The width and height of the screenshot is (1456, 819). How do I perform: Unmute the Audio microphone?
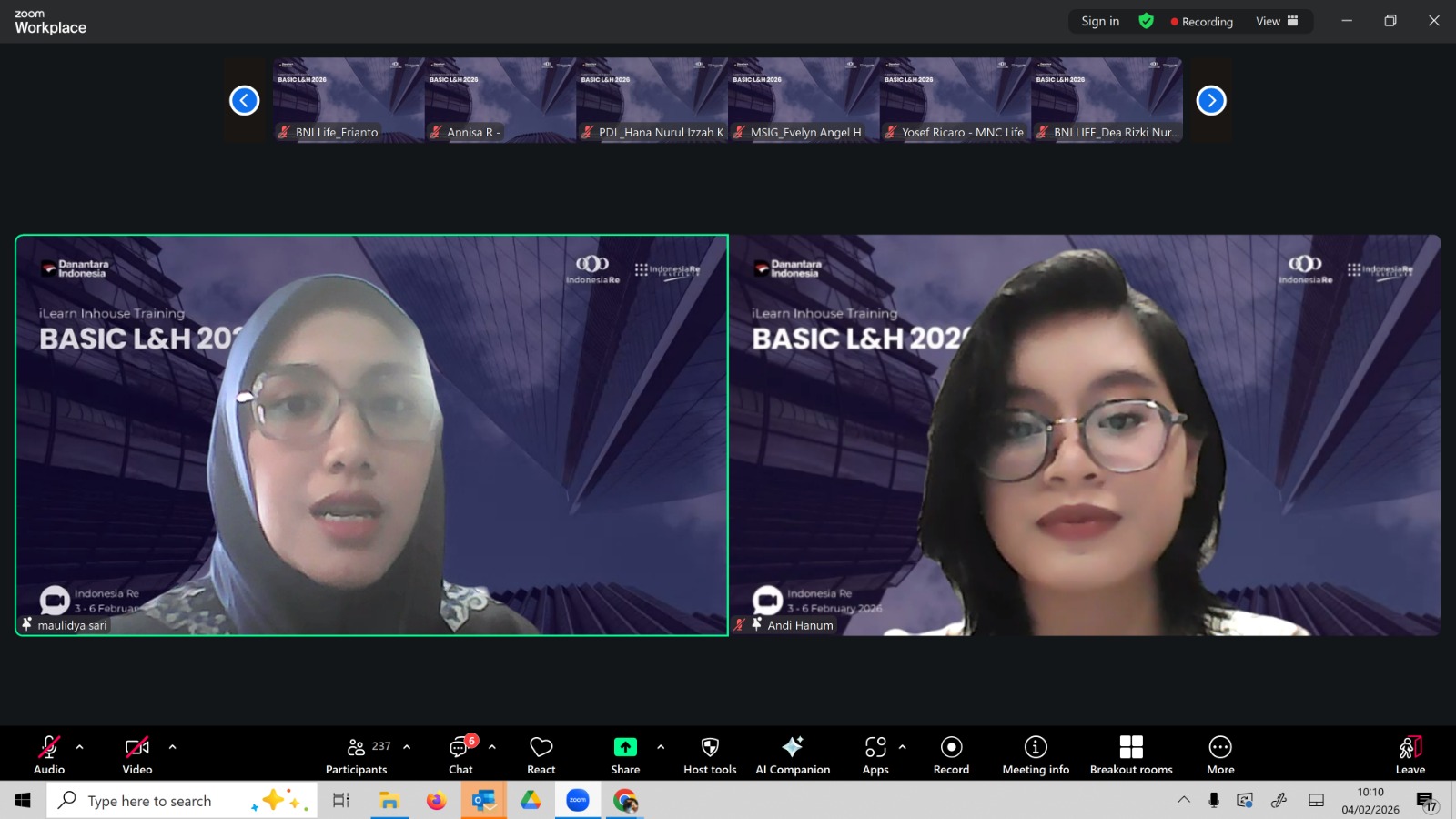[x=49, y=754]
